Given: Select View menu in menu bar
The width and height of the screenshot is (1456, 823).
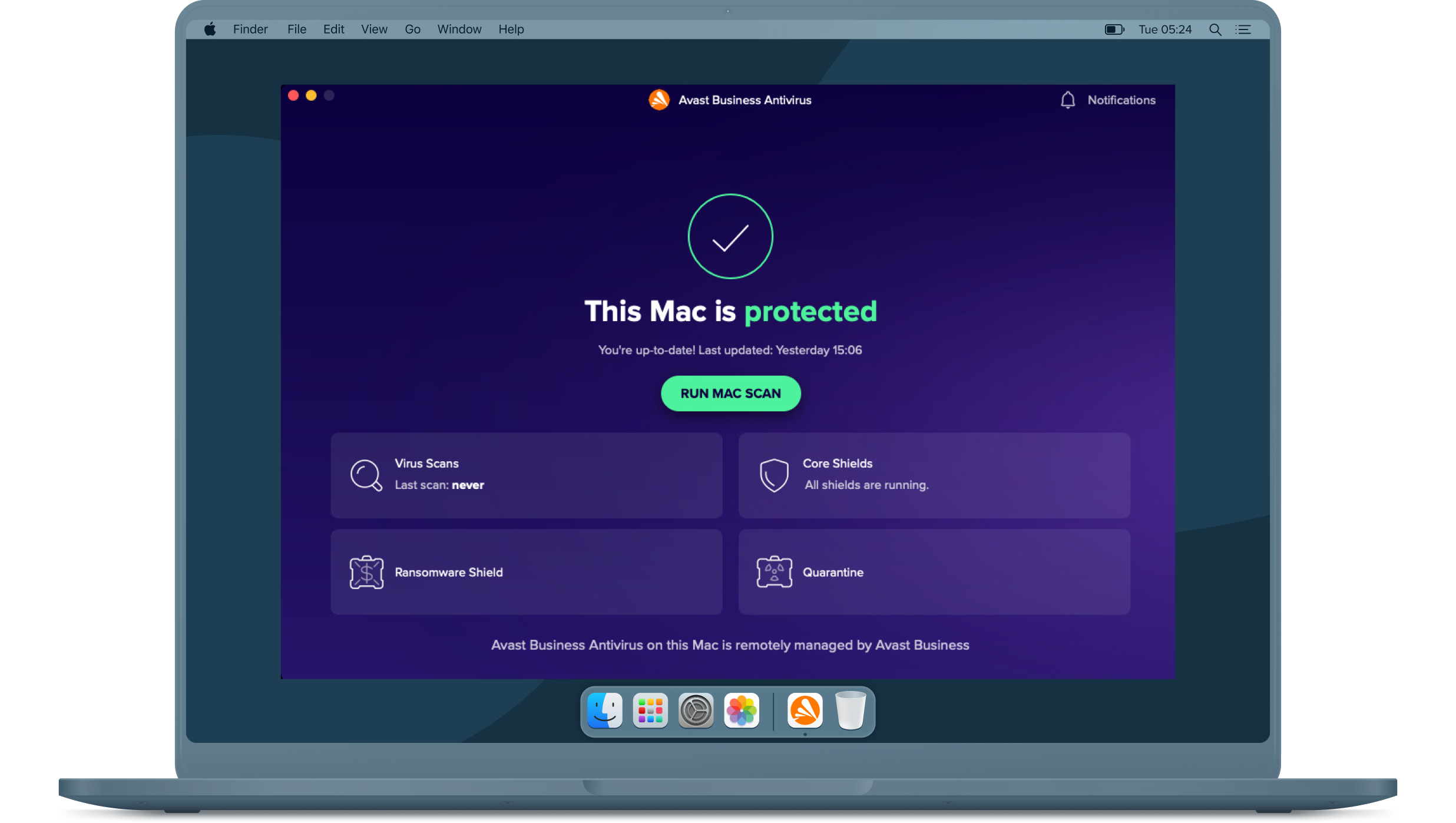Looking at the screenshot, I should click(373, 29).
